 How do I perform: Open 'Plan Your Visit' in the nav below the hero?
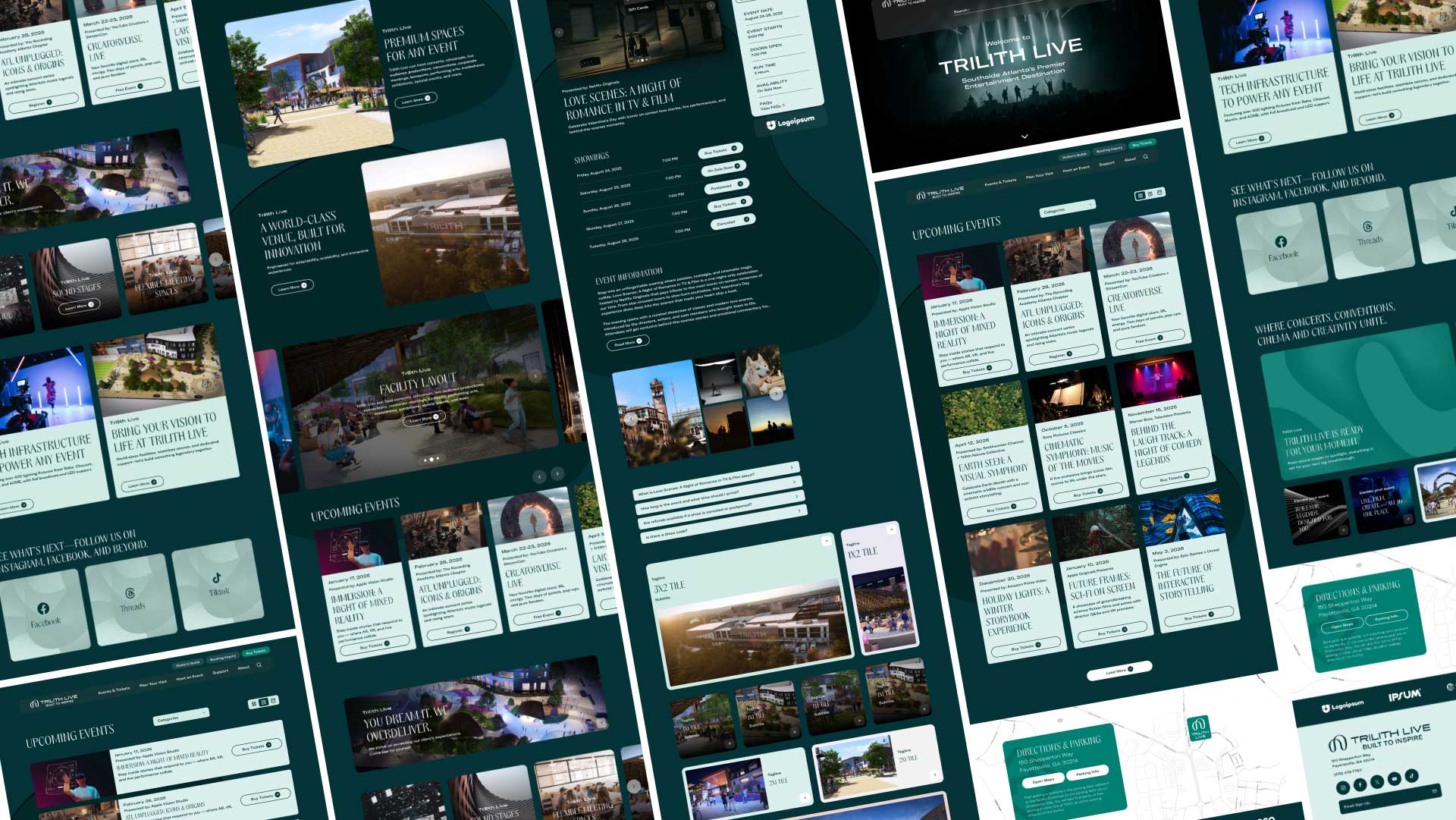coord(1039,174)
